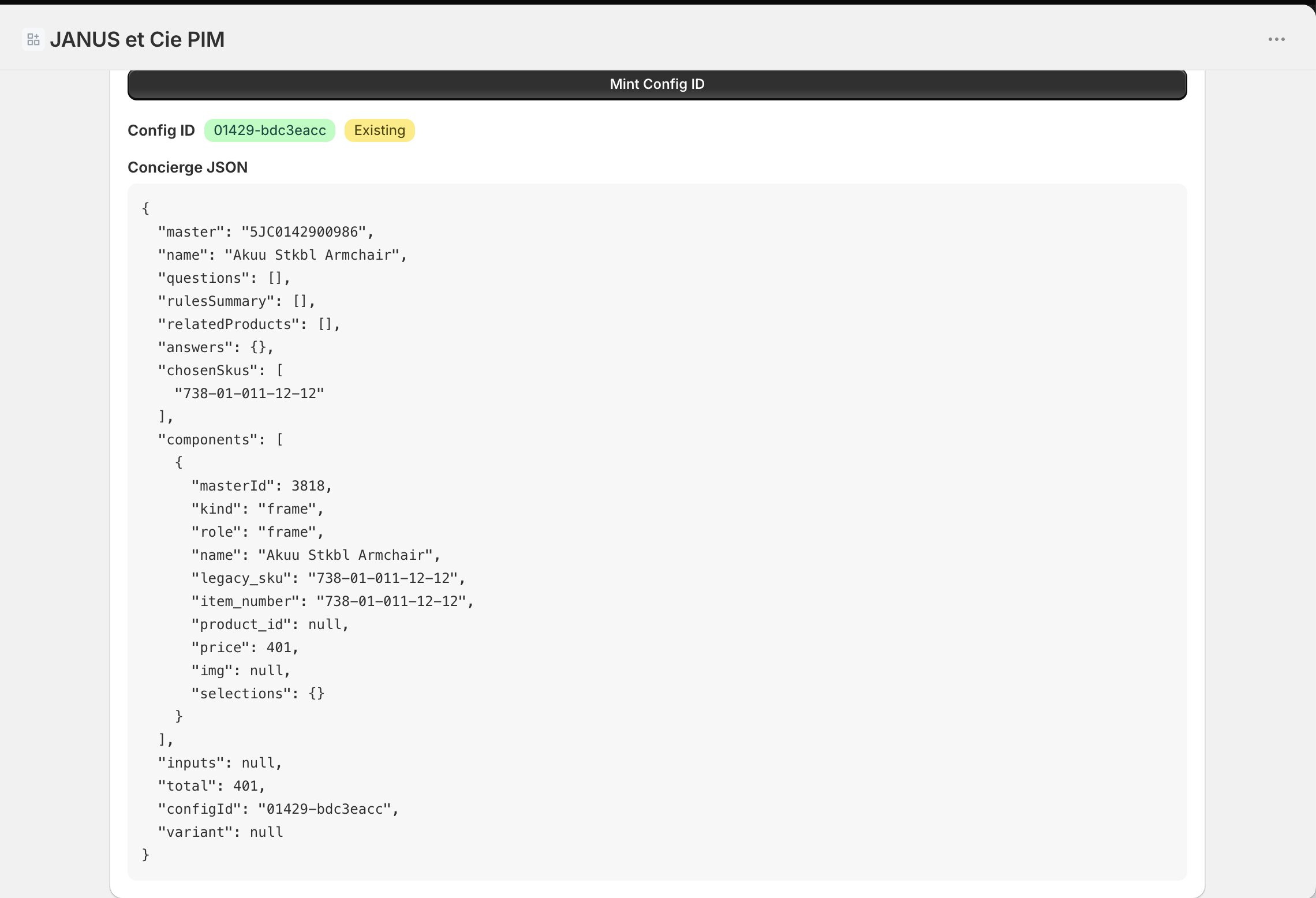This screenshot has height=898, width=1316.
Task: Click the Config ID label
Action: pyautogui.click(x=161, y=130)
